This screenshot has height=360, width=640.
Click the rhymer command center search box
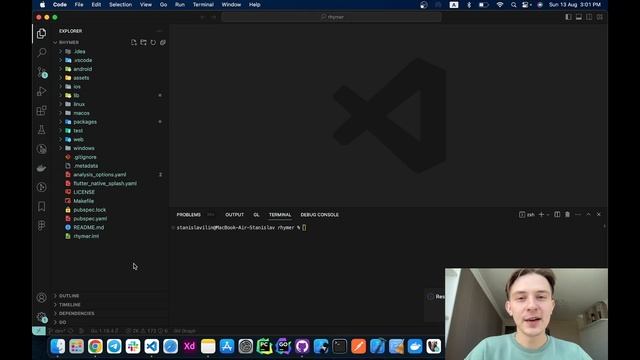pyautogui.click(x=331, y=17)
